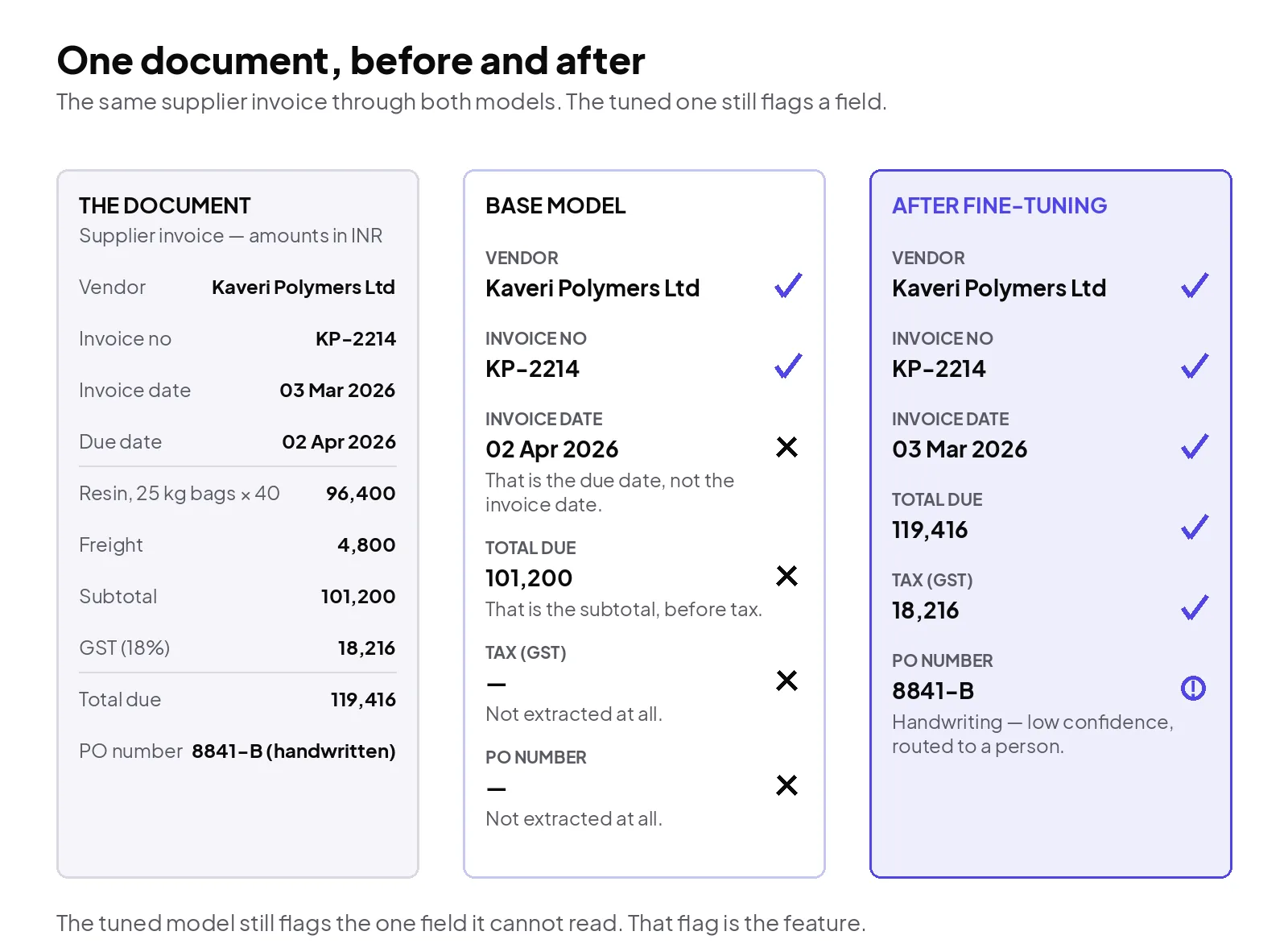Click the Freight amount '4,800'
Viewport: 1288px width, 952px height.
pyautogui.click(x=366, y=545)
